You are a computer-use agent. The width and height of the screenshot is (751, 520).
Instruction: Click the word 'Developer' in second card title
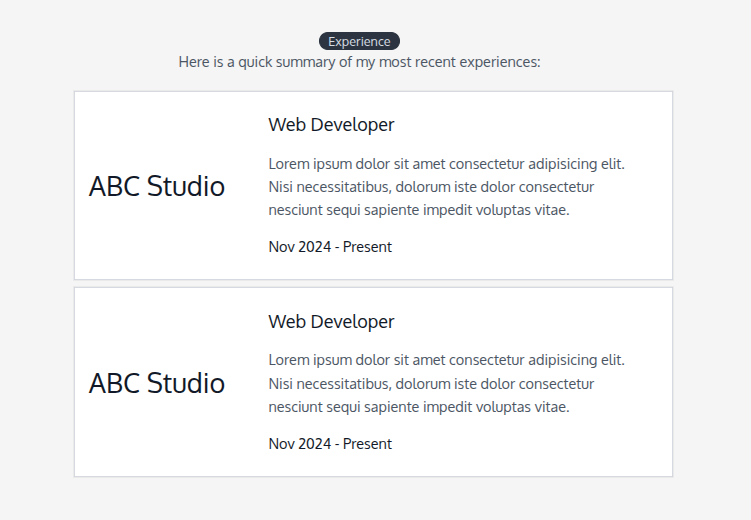[x=353, y=322]
